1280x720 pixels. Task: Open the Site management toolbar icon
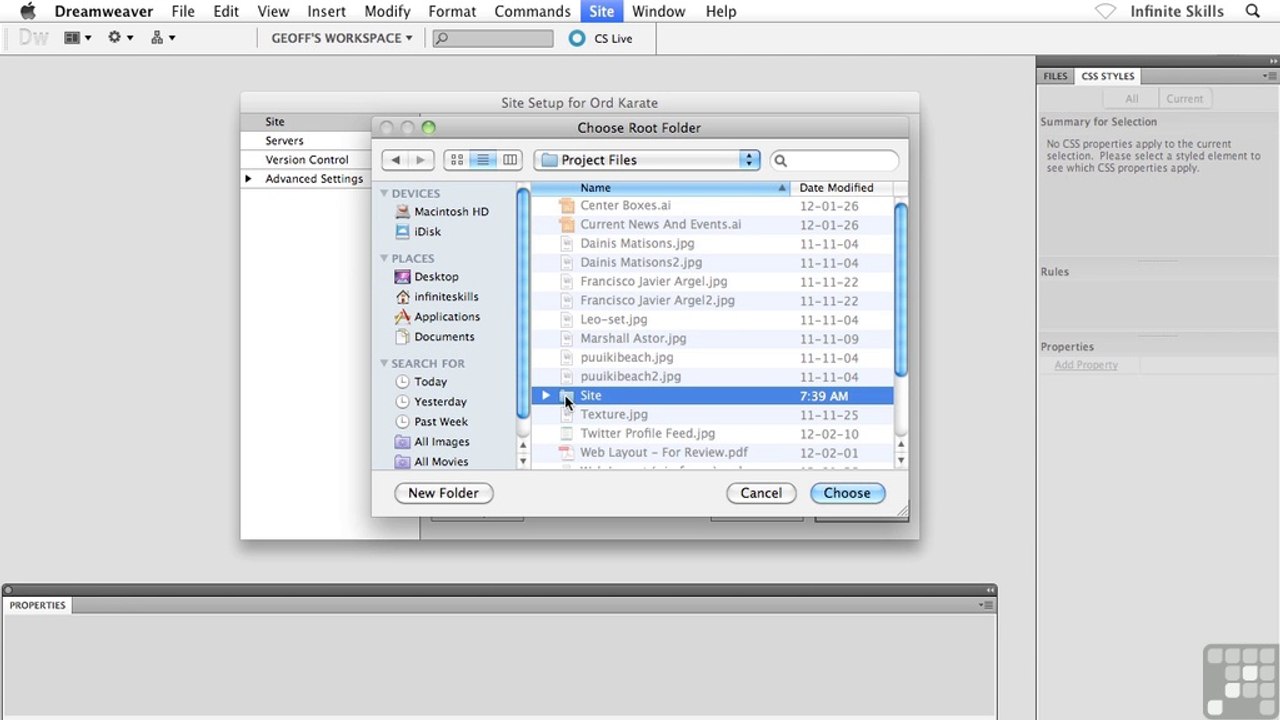point(163,38)
